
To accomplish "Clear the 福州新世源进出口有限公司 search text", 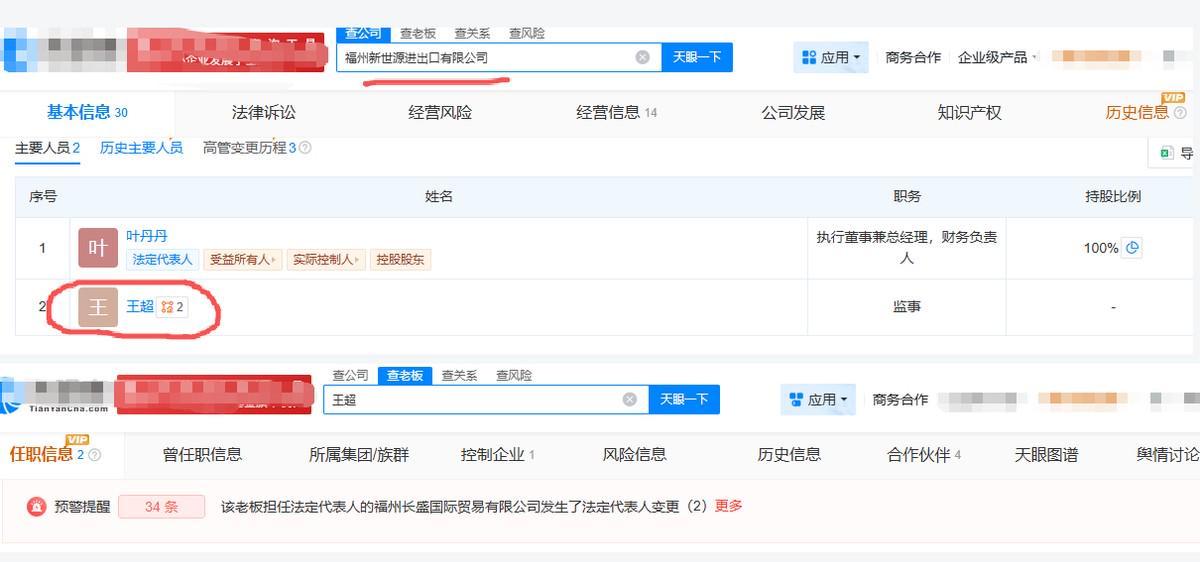I will click(x=642, y=58).
